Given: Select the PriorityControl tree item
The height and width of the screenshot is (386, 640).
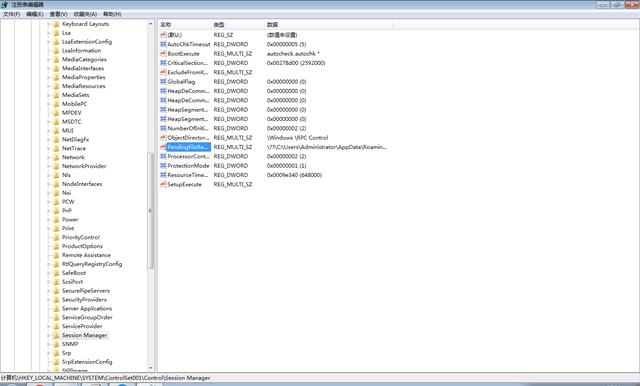Looking at the screenshot, I should click(x=80, y=237).
